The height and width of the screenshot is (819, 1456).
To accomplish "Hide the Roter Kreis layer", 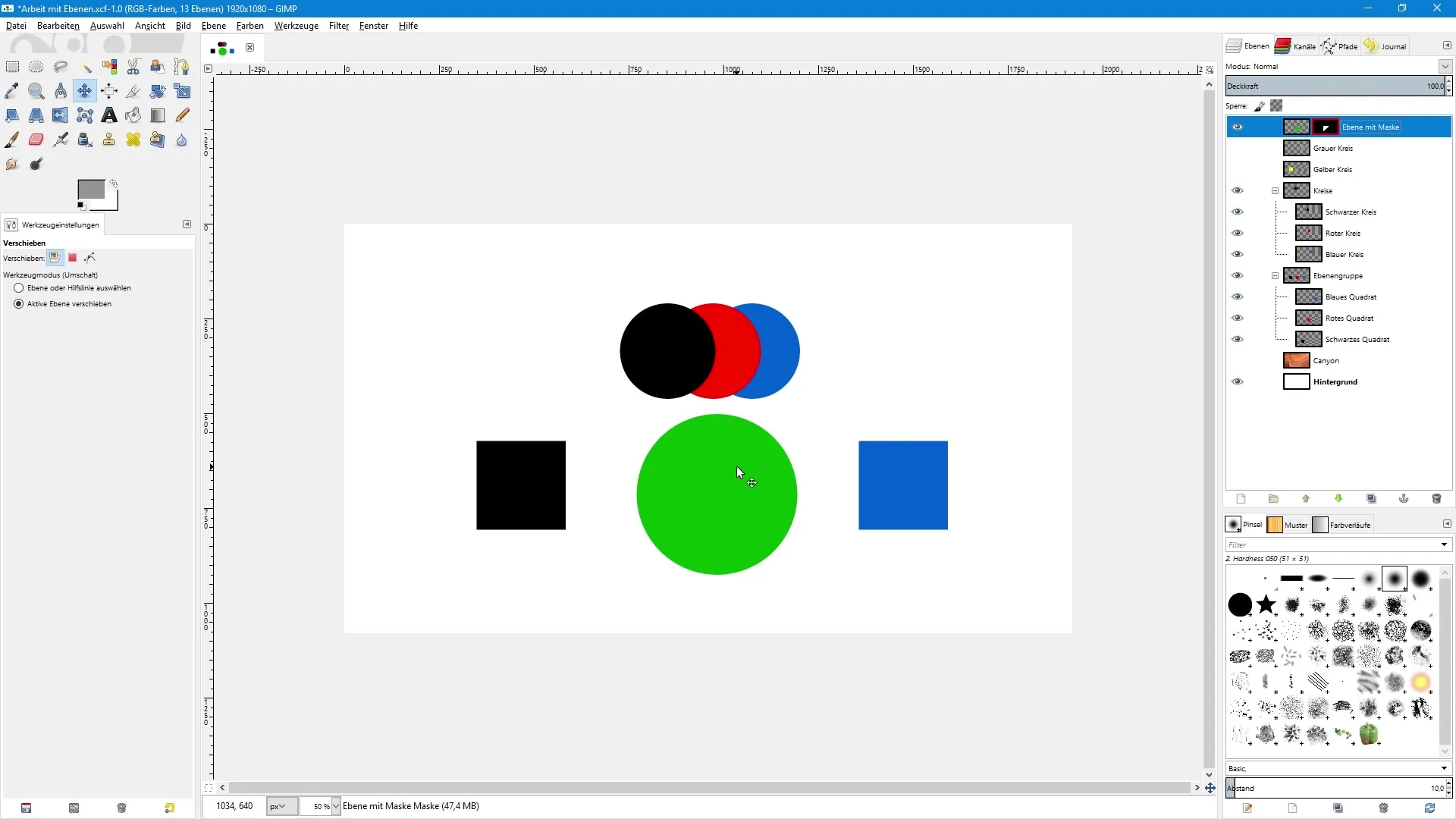I will (x=1238, y=234).
